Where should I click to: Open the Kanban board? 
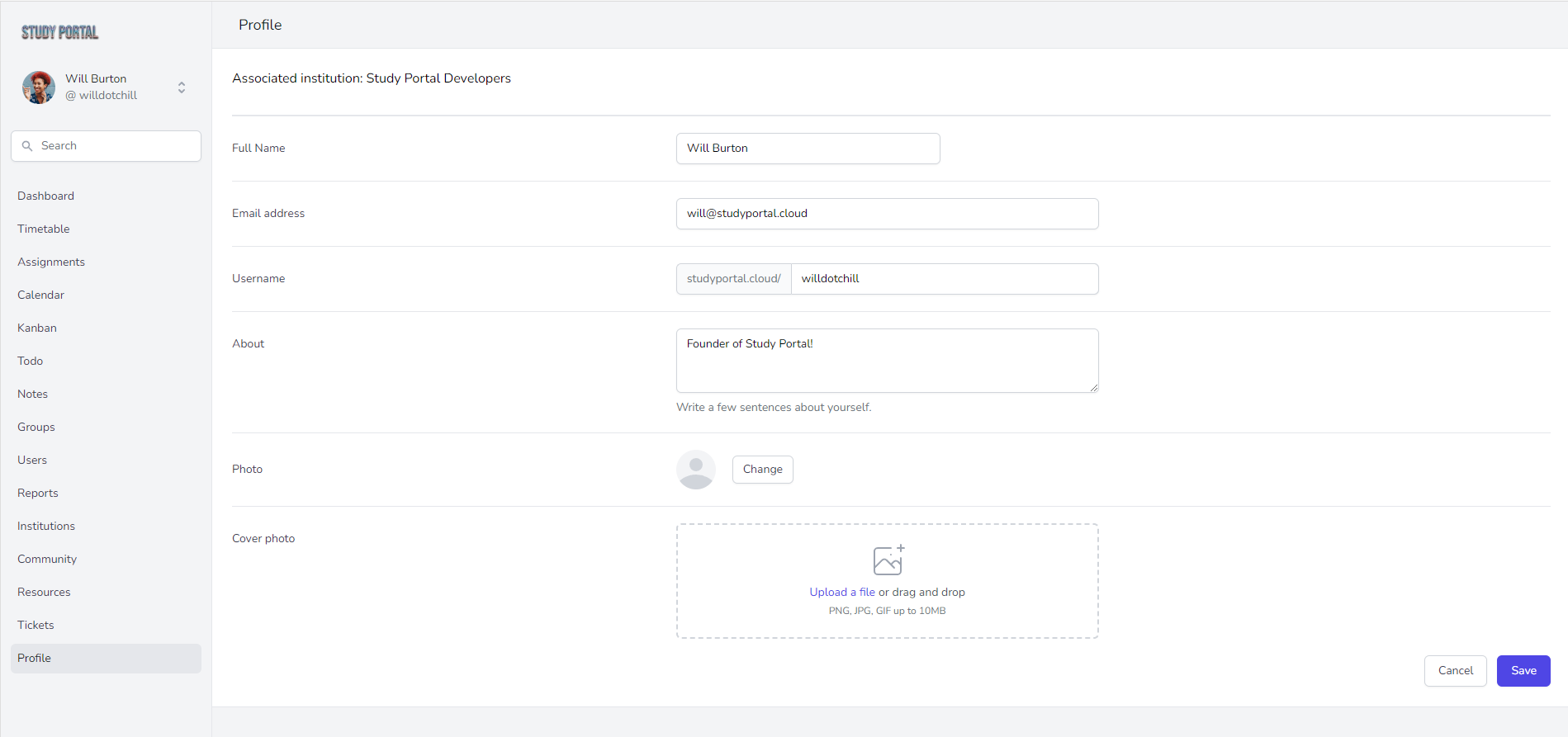point(106,328)
